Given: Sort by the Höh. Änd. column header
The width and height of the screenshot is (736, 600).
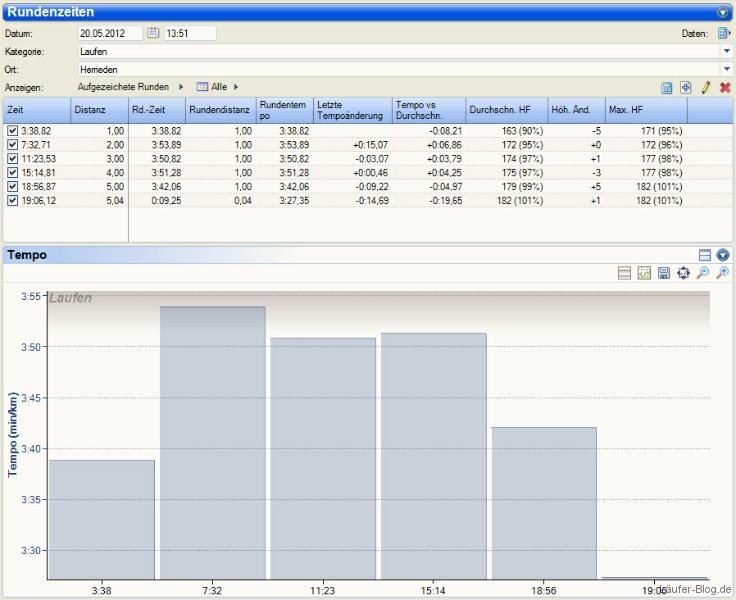Looking at the screenshot, I should (576, 110).
